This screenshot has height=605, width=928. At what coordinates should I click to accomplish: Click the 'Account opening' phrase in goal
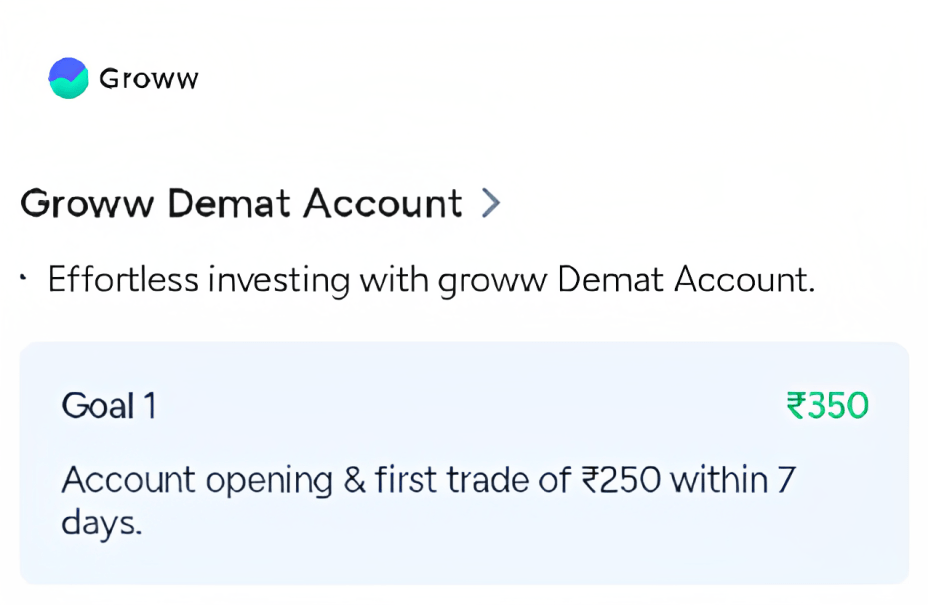197,481
